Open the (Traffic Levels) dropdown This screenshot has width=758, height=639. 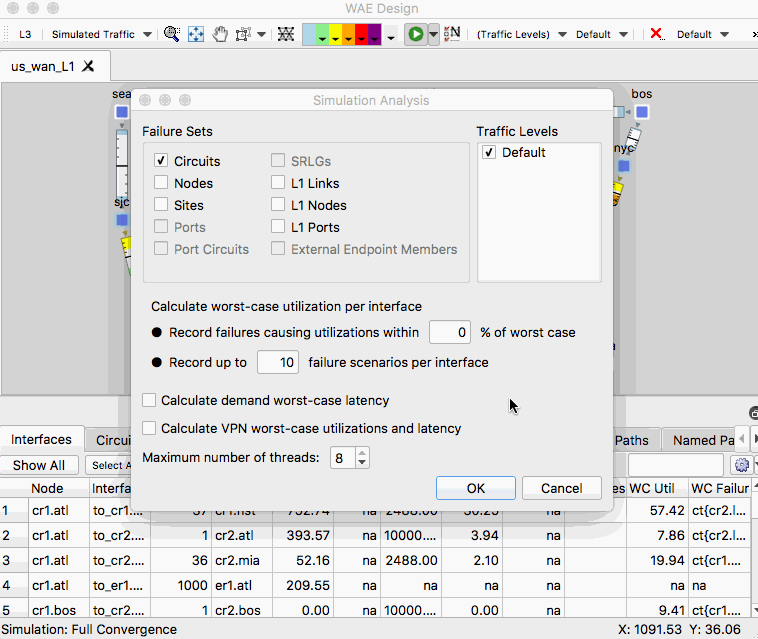pos(522,34)
